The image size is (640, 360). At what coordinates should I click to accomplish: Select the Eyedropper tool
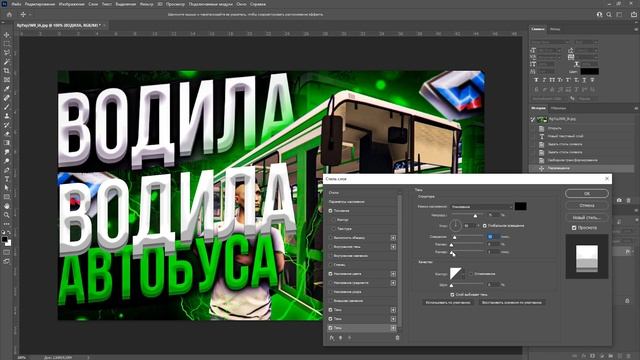click(7, 89)
